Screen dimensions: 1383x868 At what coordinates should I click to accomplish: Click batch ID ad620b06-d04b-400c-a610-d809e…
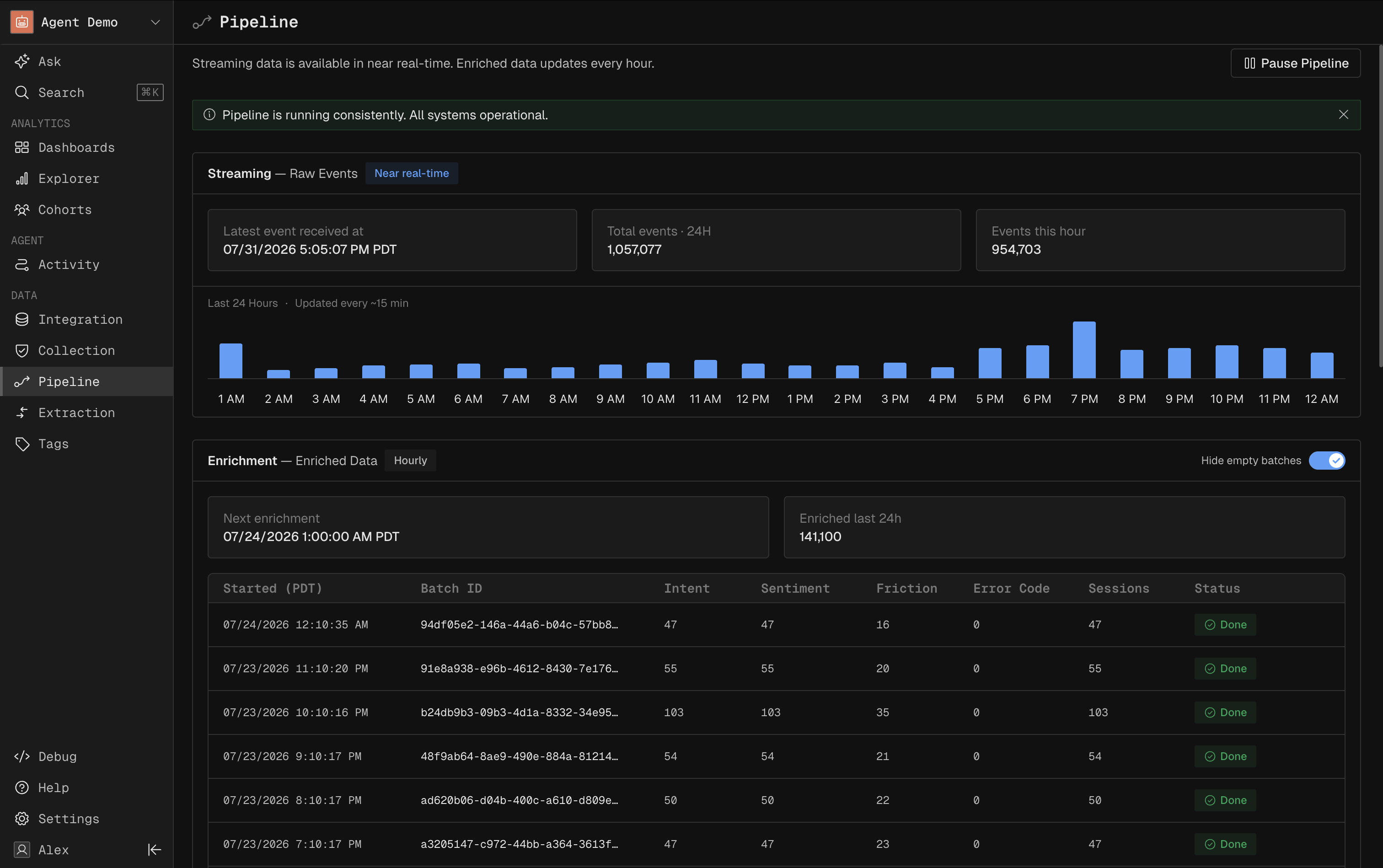(520, 800)
